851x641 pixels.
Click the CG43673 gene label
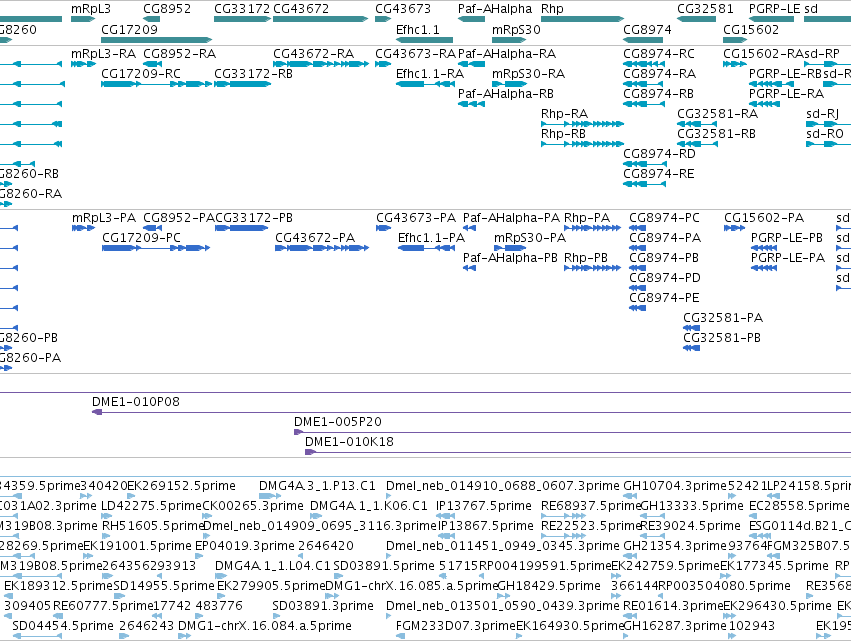[x=403, y=9]
